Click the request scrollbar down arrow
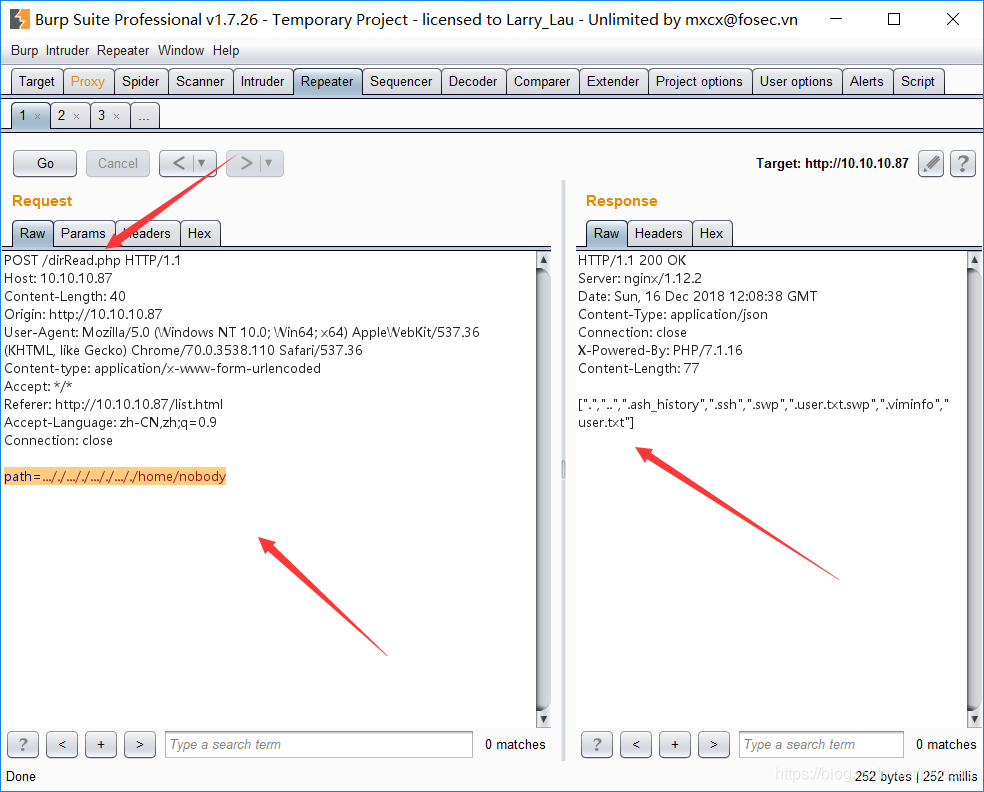984x792 pixels. tap(543, 719)
